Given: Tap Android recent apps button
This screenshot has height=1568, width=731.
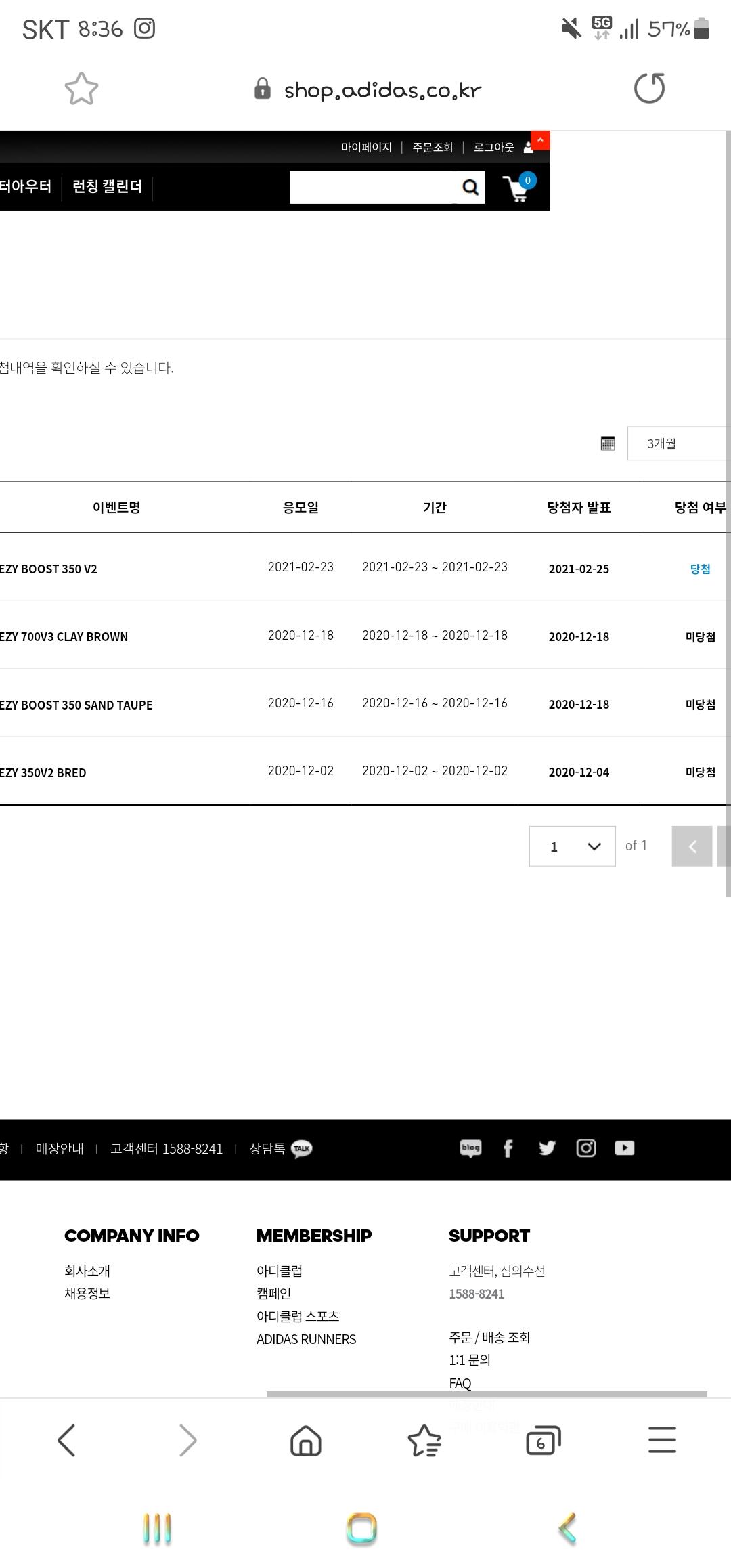Looking at the screenshot, I should point(157,1529).
